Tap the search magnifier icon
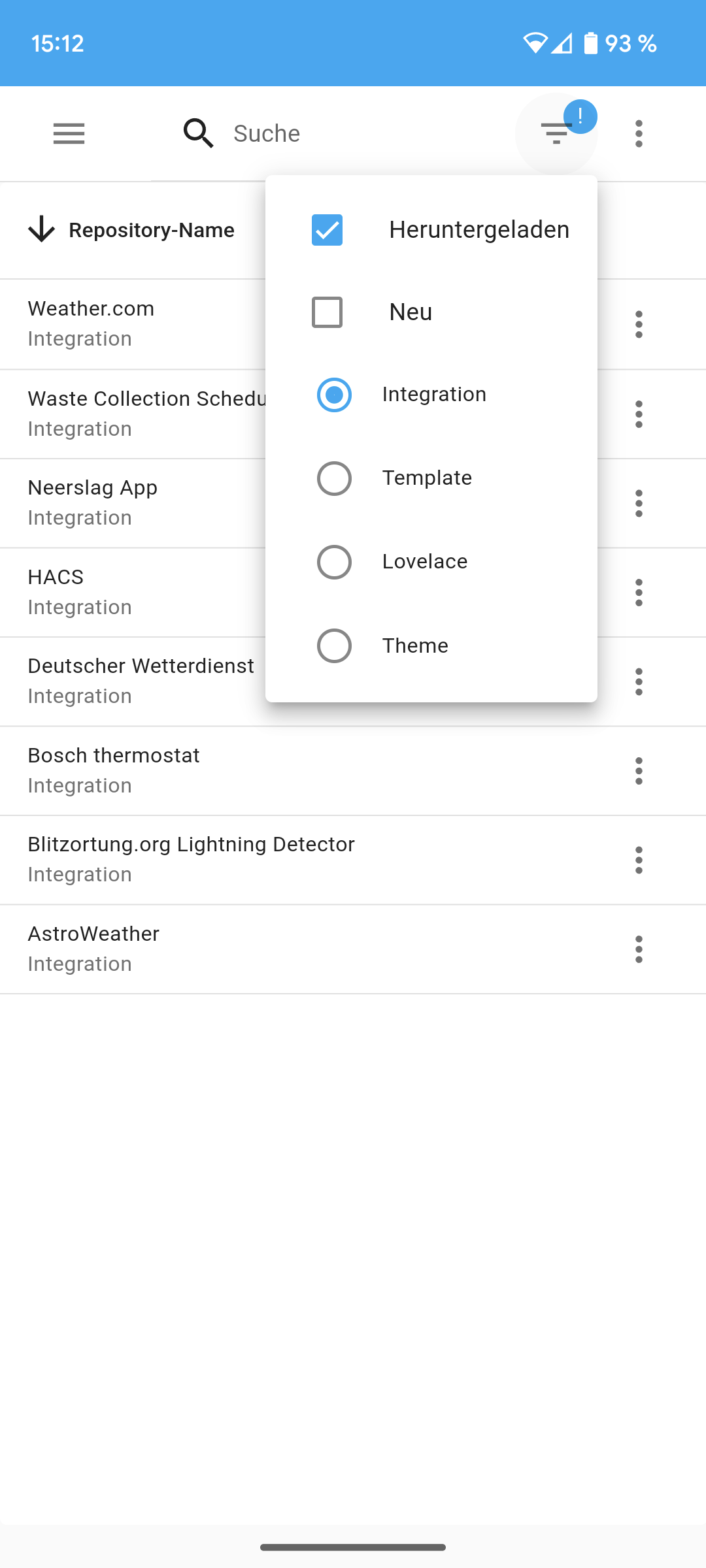Viewport: 706px width, 1568px height. pyautogui.click(x=198, y=133)
